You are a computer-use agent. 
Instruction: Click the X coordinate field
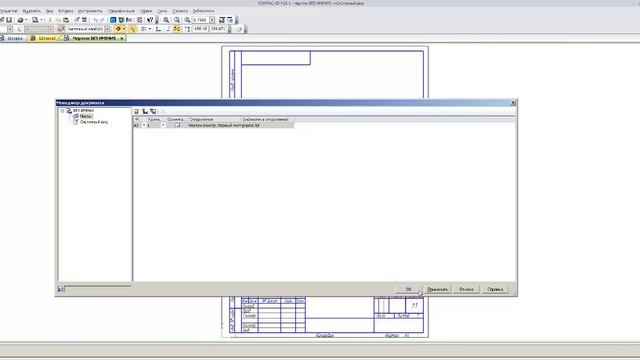coord(200,29)
